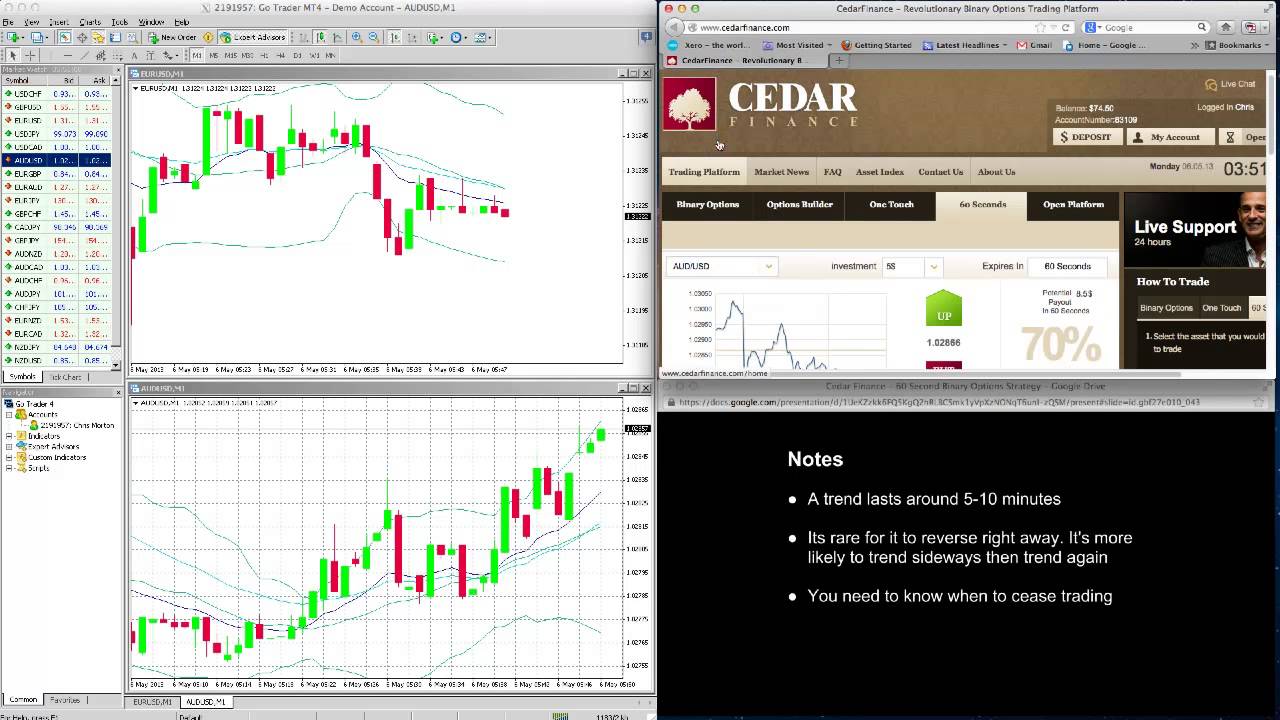1280x720 pixels.
Task: Zoom in on the chart
Action: [357, 37]
